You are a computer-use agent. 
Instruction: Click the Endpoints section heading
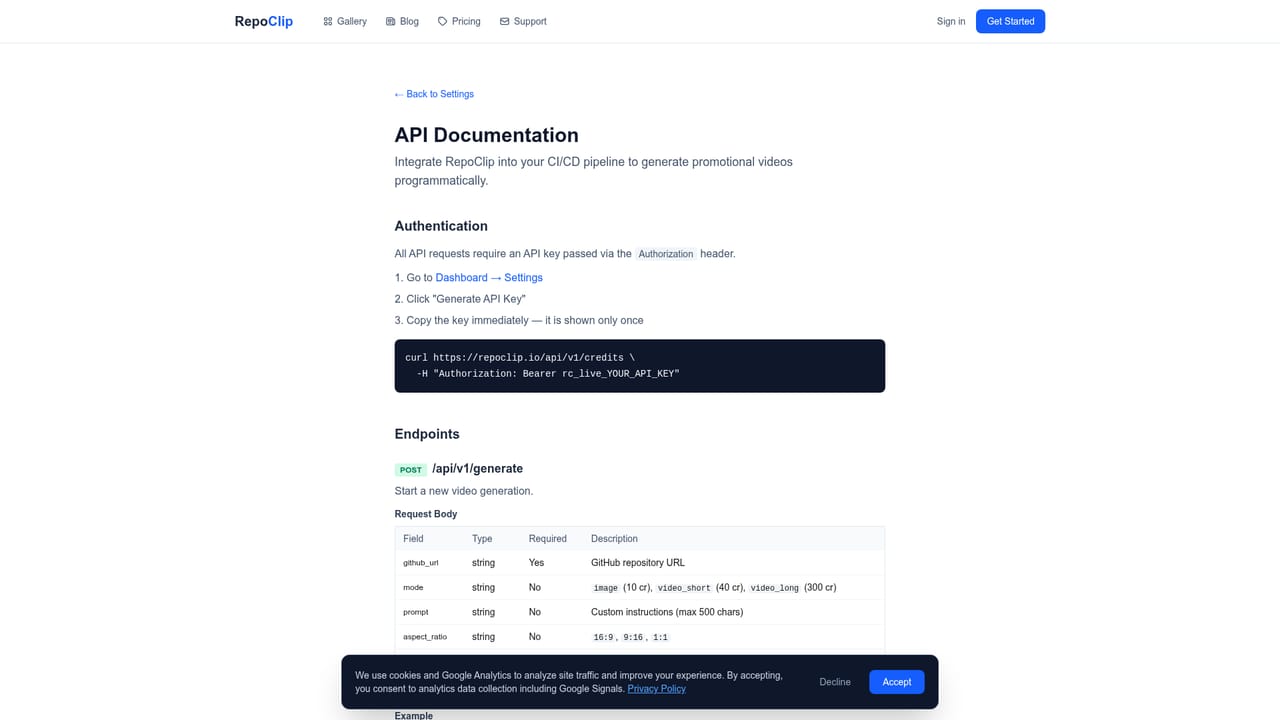tap(427, 434)
